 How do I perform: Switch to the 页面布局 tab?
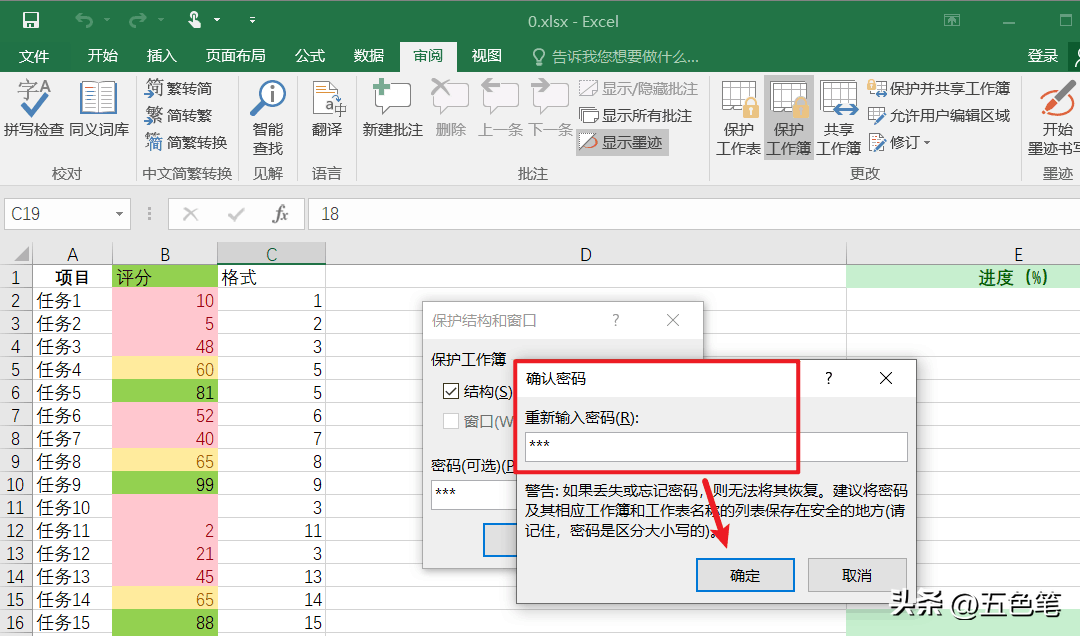pyautogui.click(x=236, y=56)
